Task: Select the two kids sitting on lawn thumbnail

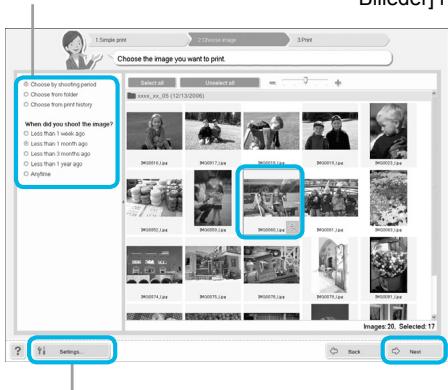Action: [213, 131]
